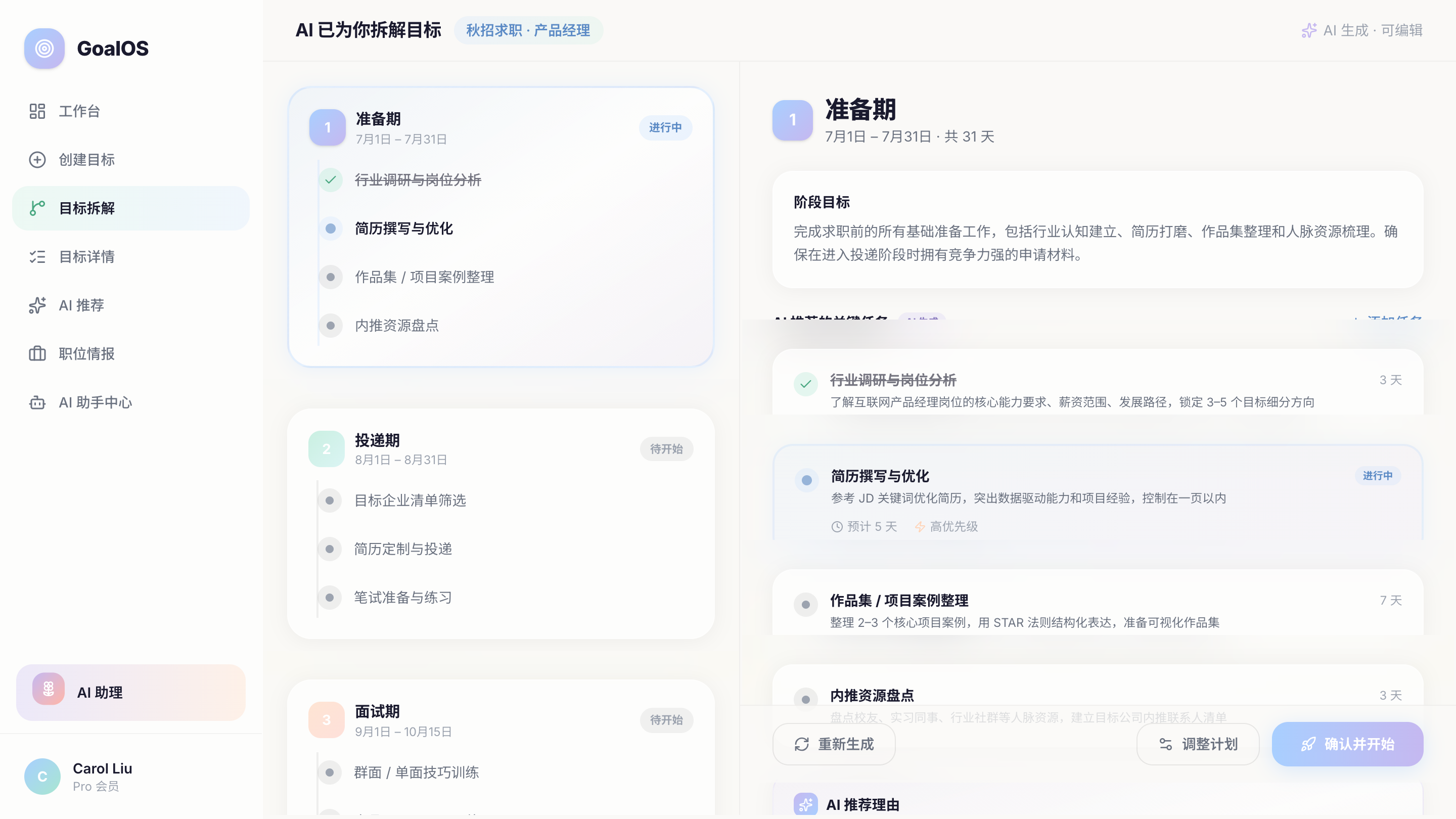Click the rocket icon in 确认并开始
1456x819 pixels.
[1308, 744]
